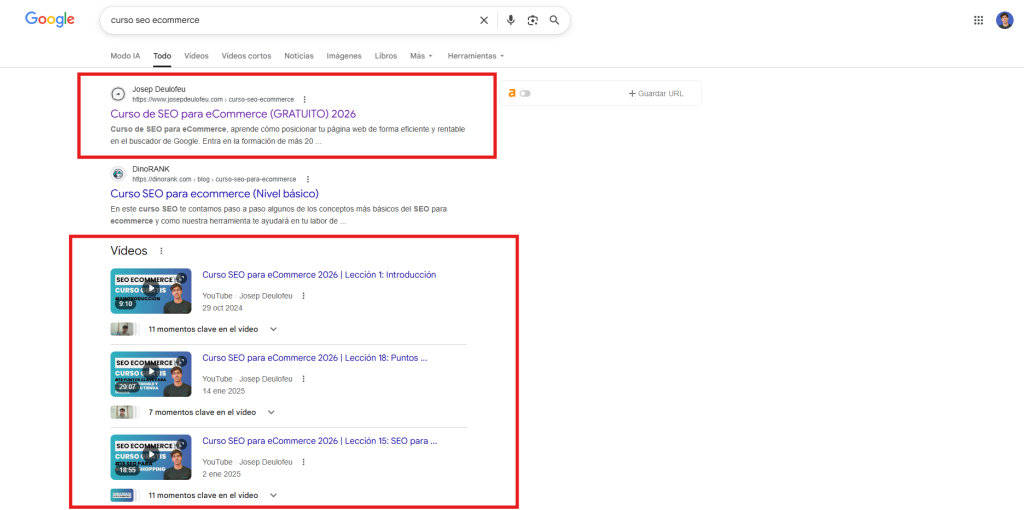Click the 'DinoRANK' site name text
This screenshot has width=1024, height=510.
(151, 168)
